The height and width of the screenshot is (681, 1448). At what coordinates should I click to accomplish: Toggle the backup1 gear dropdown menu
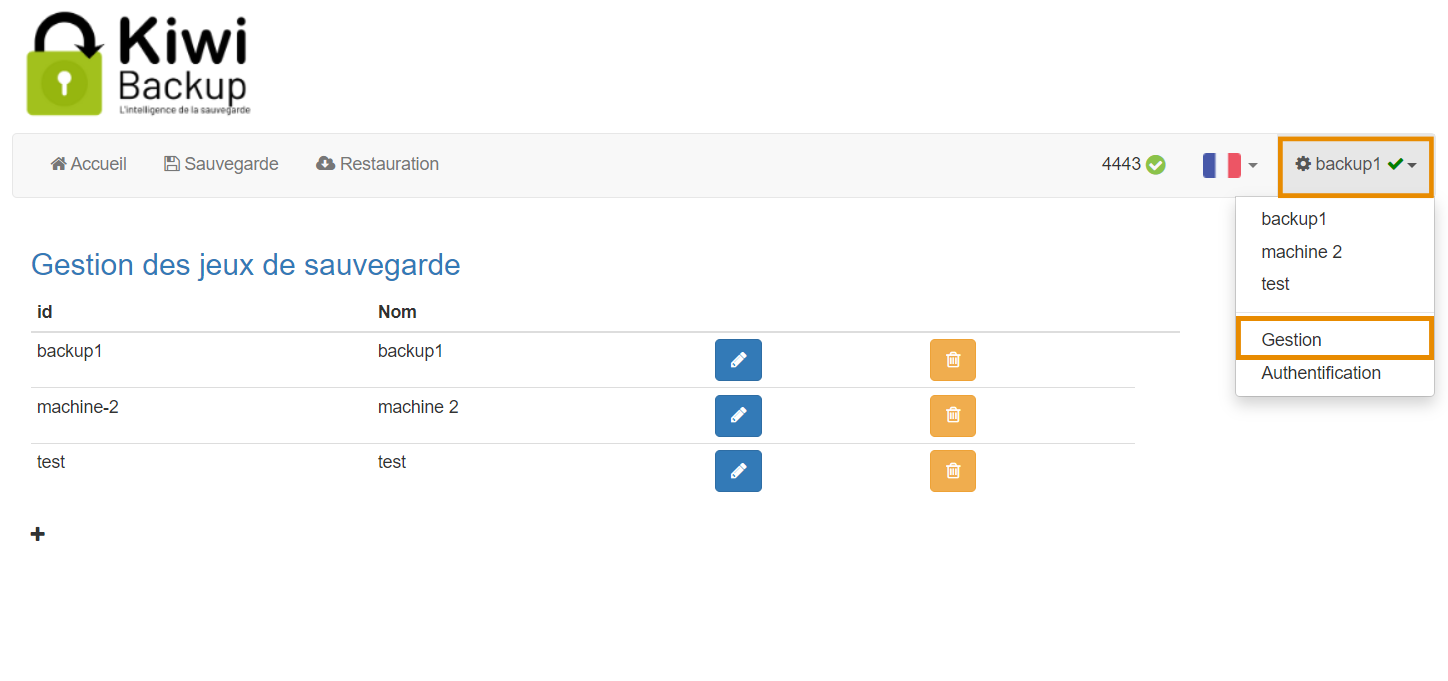1355,165
